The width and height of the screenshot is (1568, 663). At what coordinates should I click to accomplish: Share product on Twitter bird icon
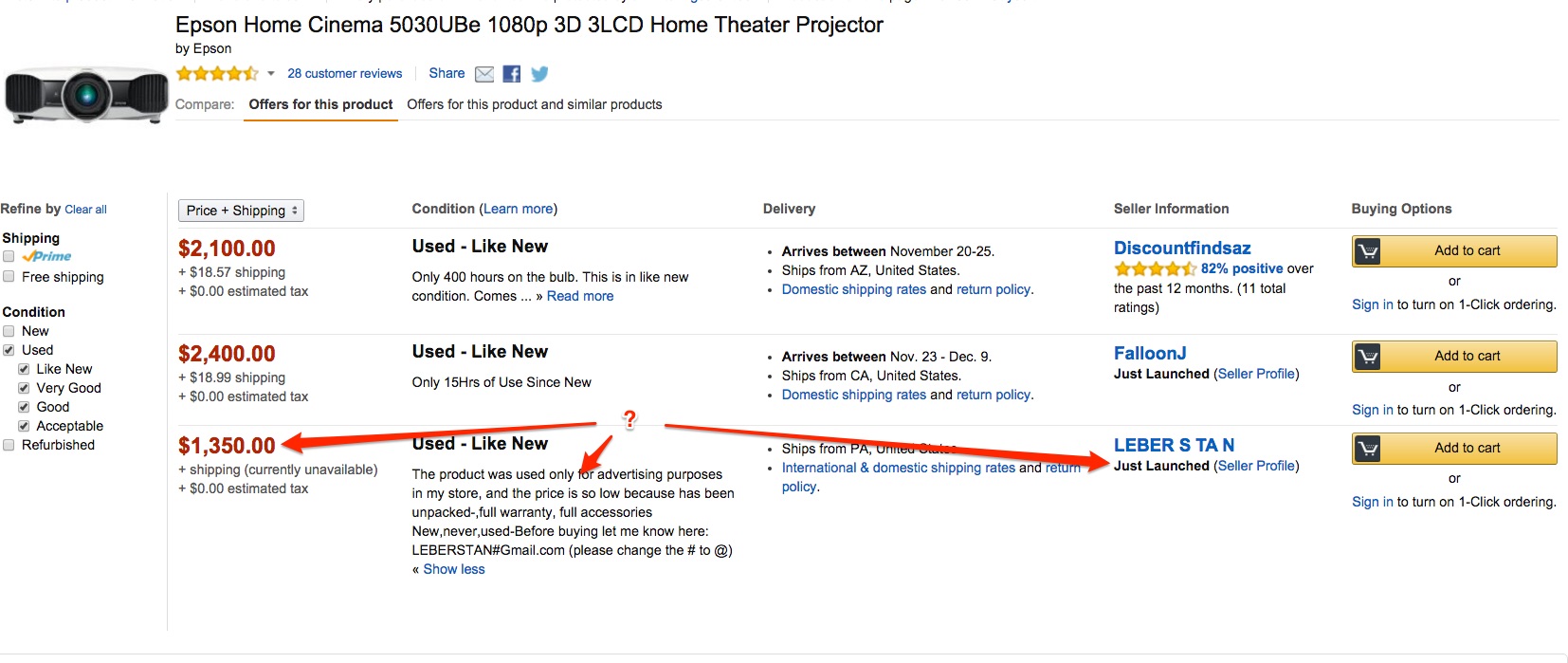click(x=539, y=74)
